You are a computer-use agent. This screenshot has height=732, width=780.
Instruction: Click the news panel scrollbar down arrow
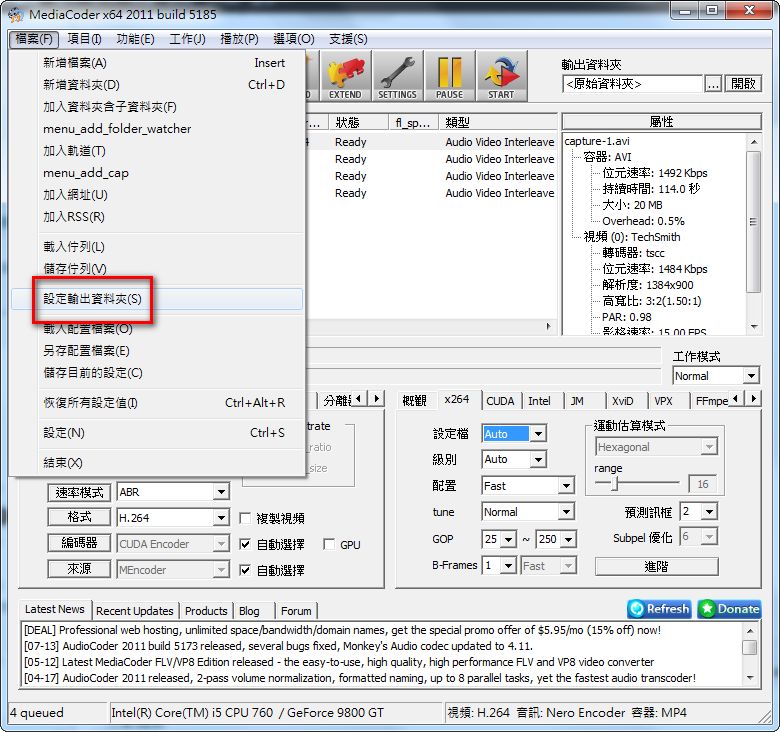click(x=750, y=678)
